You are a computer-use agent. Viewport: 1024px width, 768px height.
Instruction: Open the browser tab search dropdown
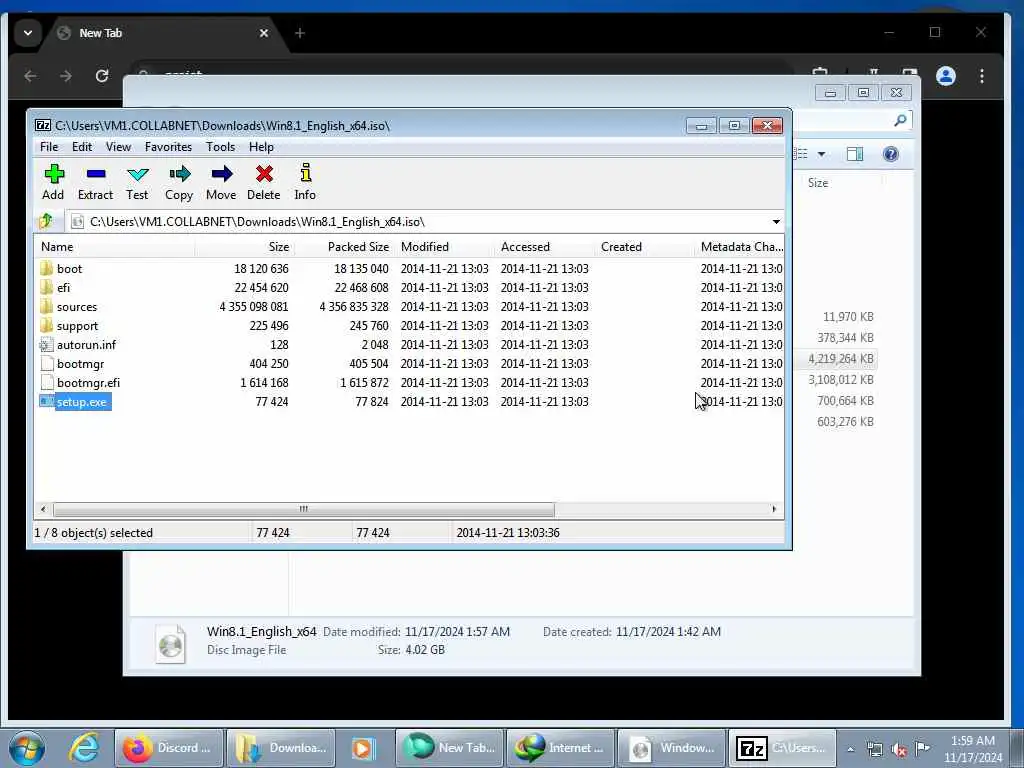(x=28, y=33)
